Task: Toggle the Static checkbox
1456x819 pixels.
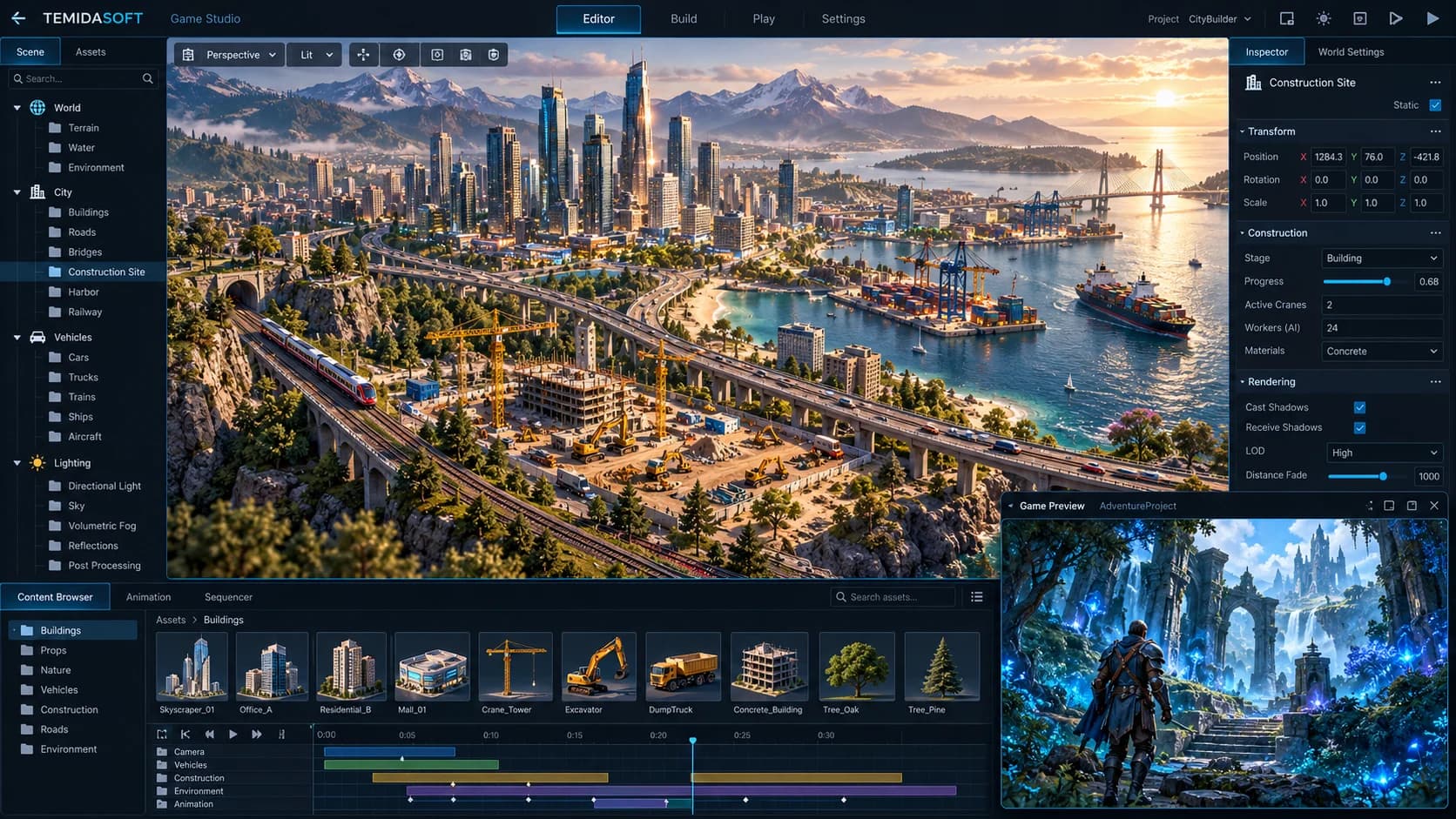Action: [1435, 105]
